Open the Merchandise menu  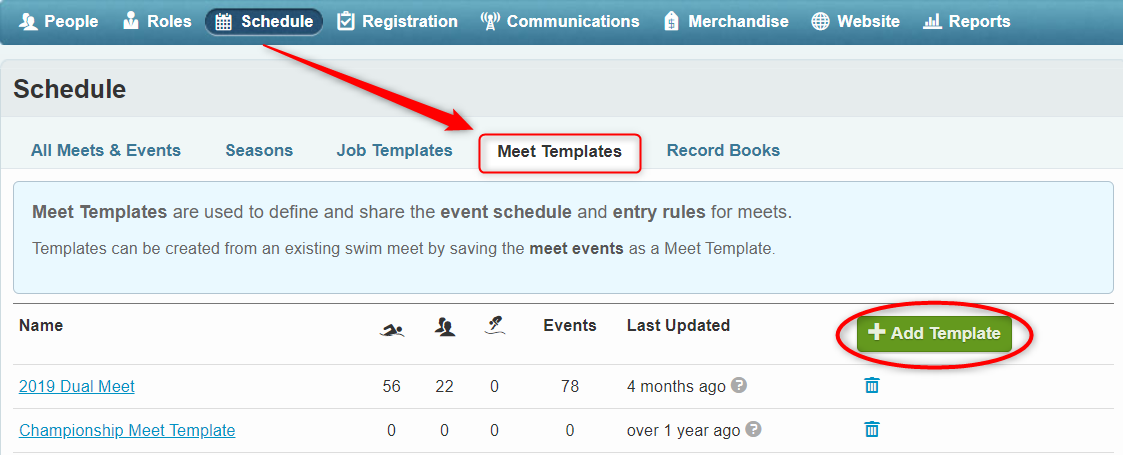tap(725, 21)
